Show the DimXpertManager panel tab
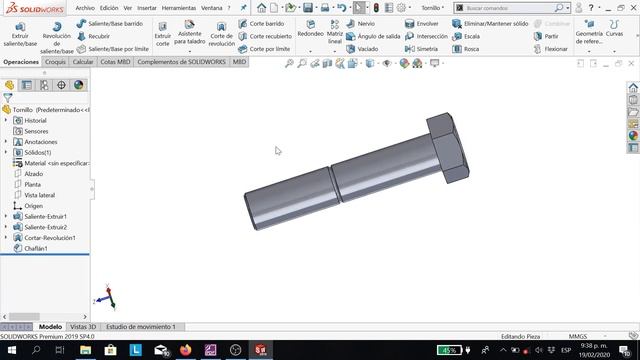The height and width of the screenshot is (360, 640). pos(61,85)
